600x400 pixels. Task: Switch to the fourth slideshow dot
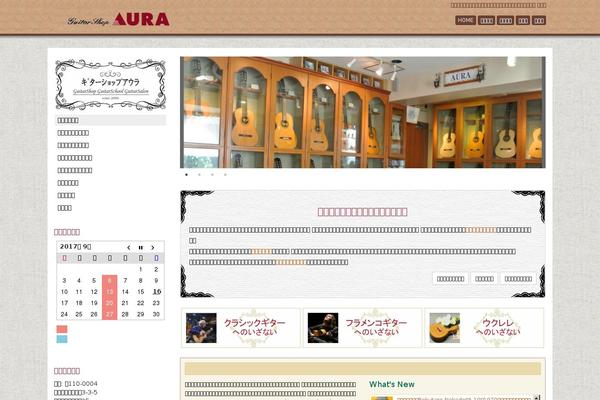point(225,175)
